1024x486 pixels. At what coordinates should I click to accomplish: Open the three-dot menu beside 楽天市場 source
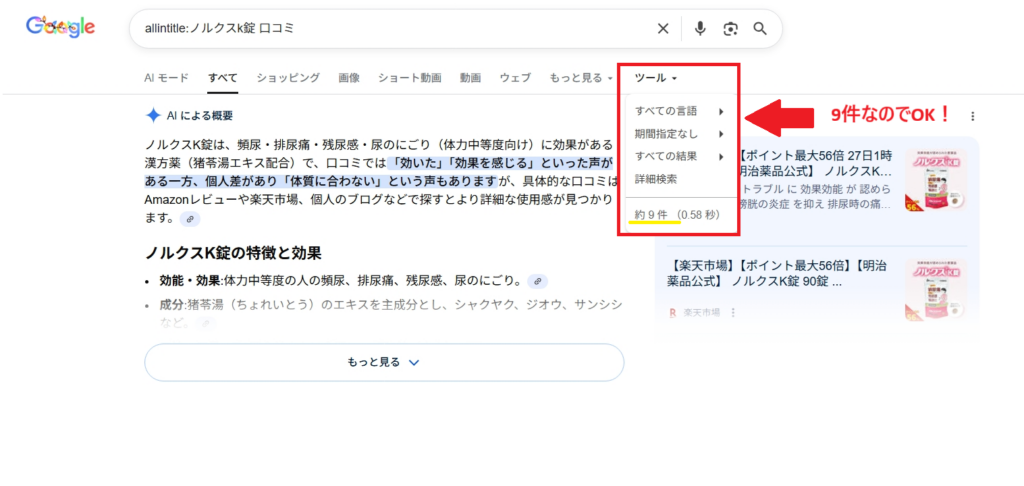point(733,313)
